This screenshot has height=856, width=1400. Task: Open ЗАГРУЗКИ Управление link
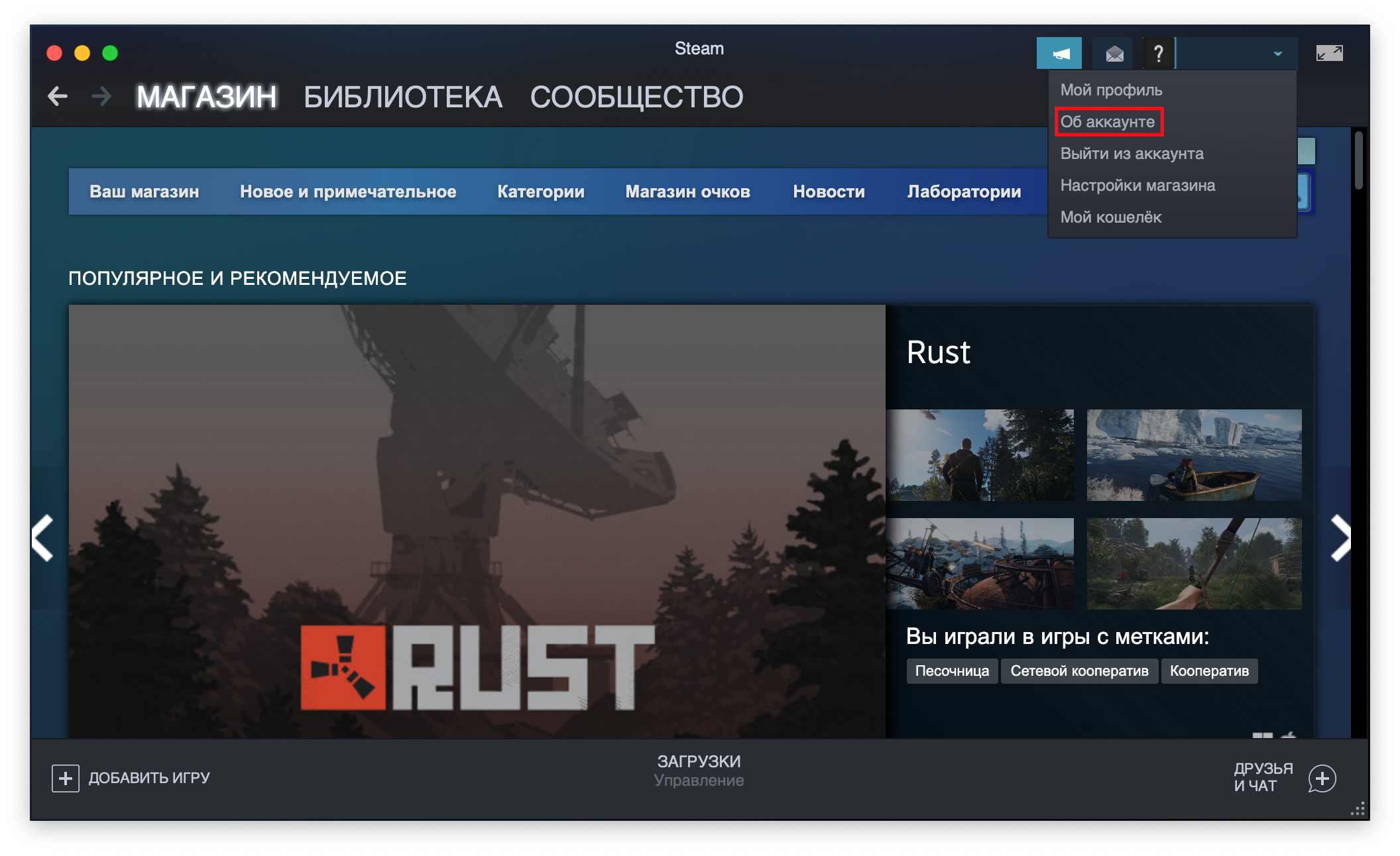[x=699, y=771]
